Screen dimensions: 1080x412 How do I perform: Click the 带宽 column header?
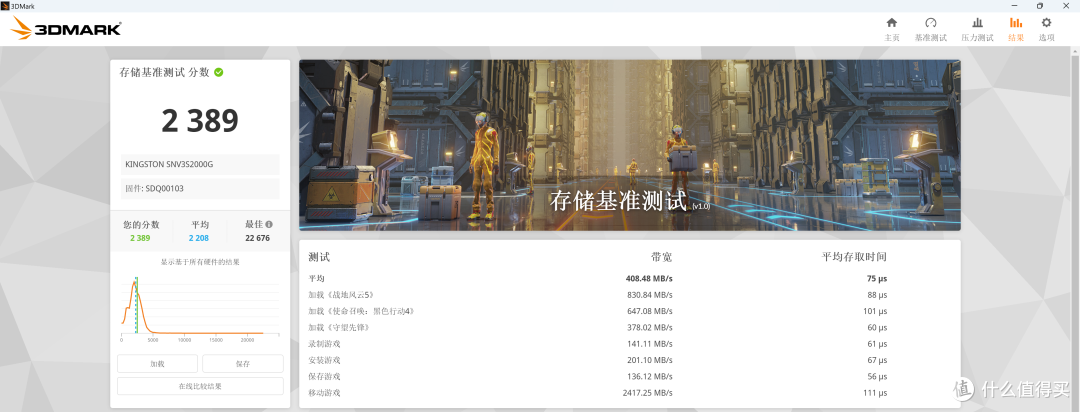(x=661, y=257)
